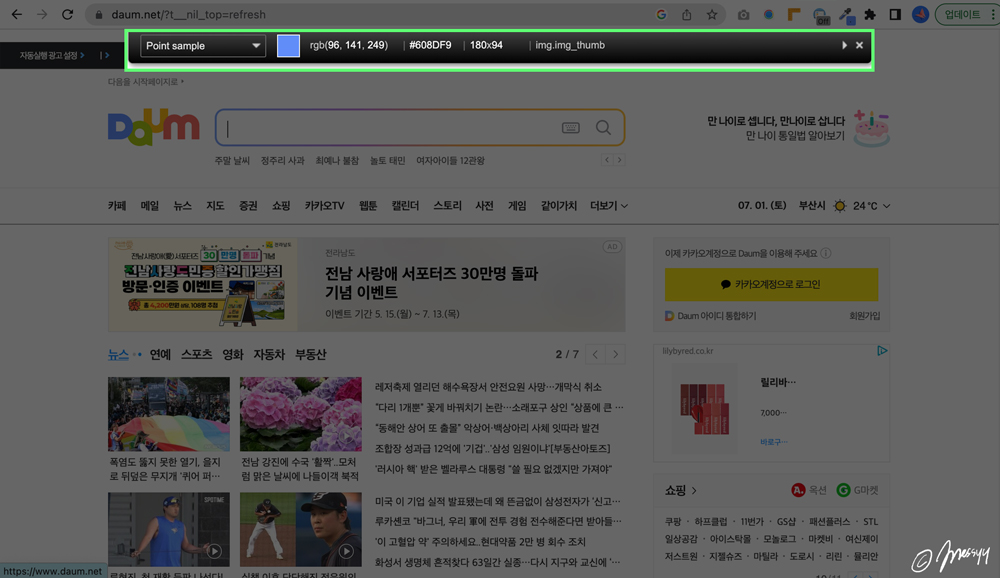Select the 스포츠 news tab
Image resolution: width=1000 pixels, height=578 pixels.
tap(196, 354)
